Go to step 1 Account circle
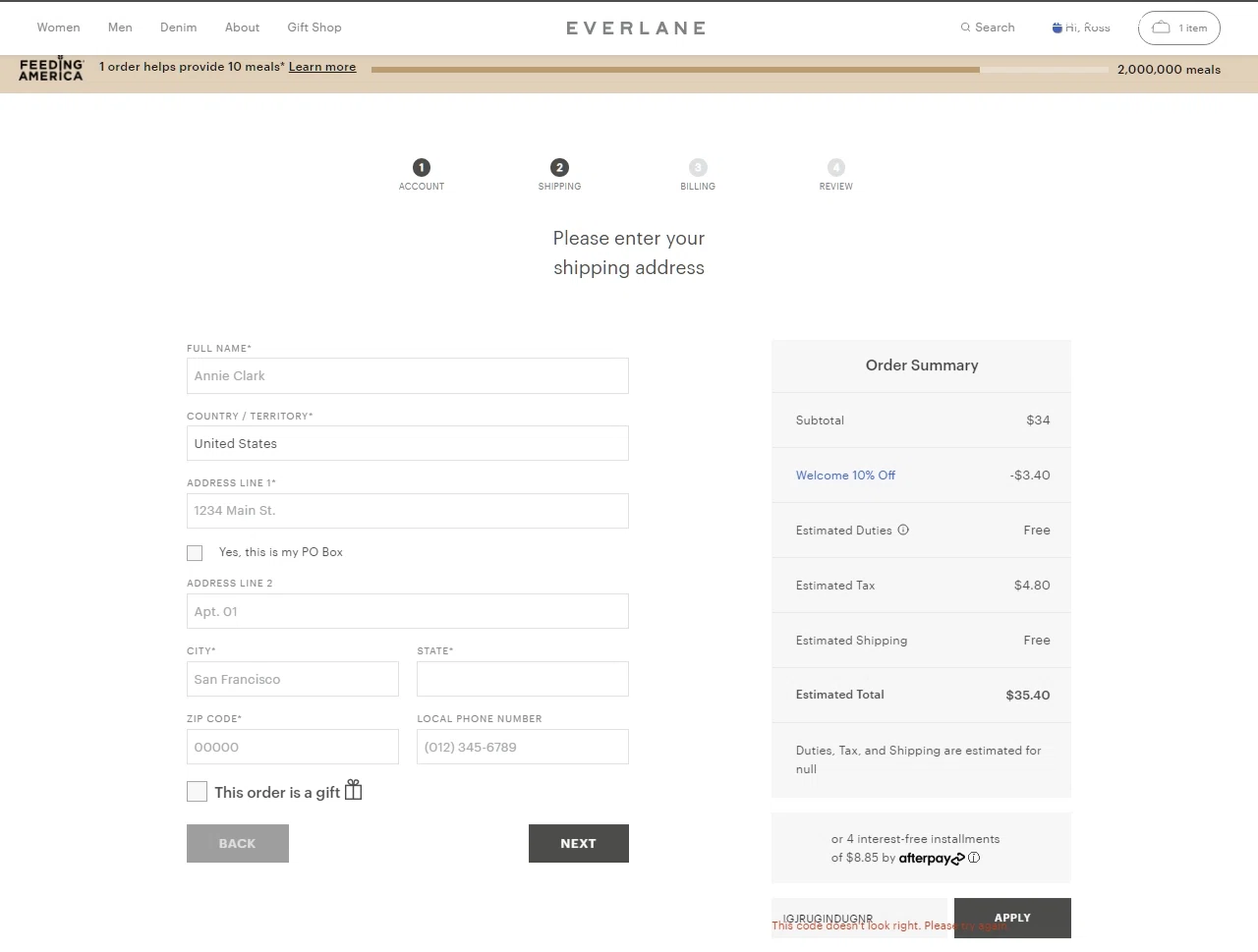The image size is (1258, 952). point(422,167)
